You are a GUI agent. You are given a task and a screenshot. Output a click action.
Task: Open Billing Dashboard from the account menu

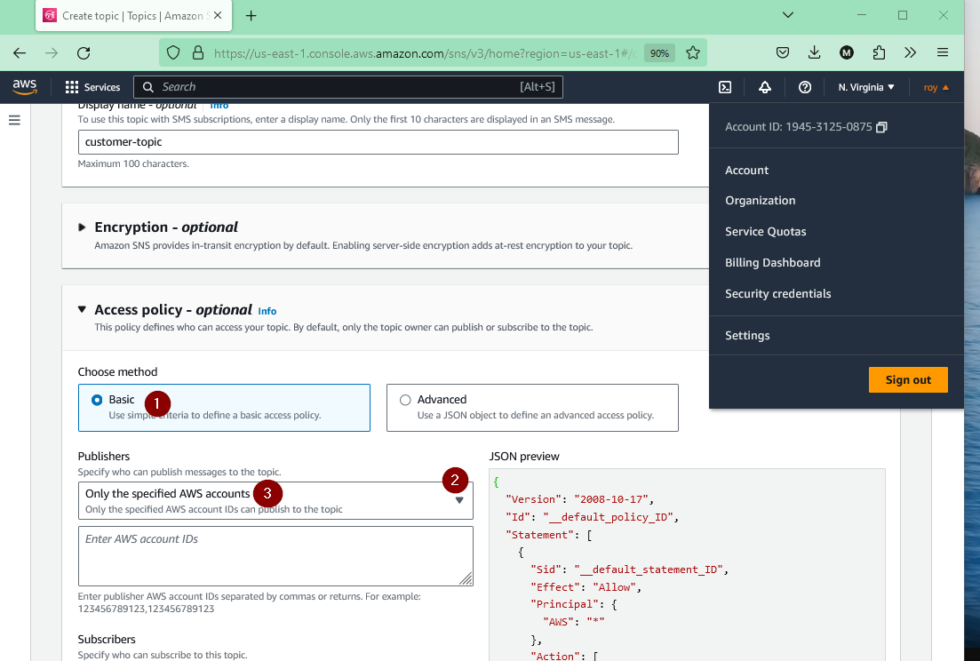tap(772, 262)
